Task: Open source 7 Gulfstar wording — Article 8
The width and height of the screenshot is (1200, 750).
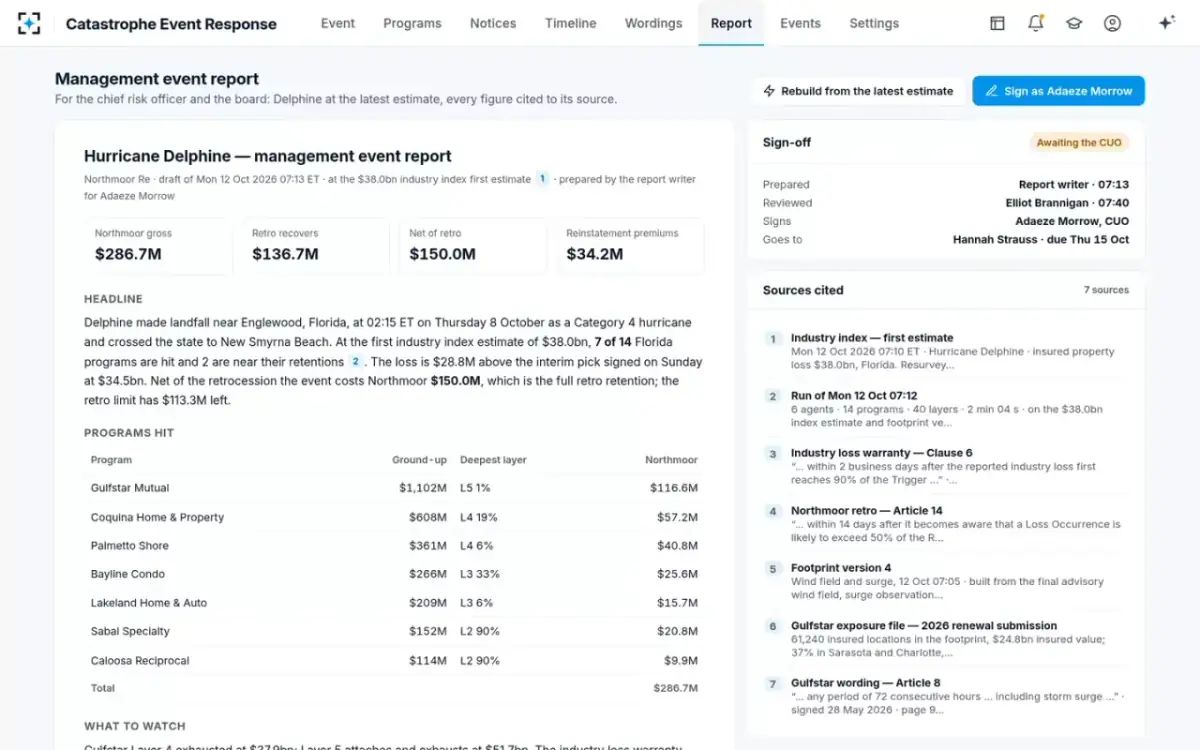Action: point(946,696)
